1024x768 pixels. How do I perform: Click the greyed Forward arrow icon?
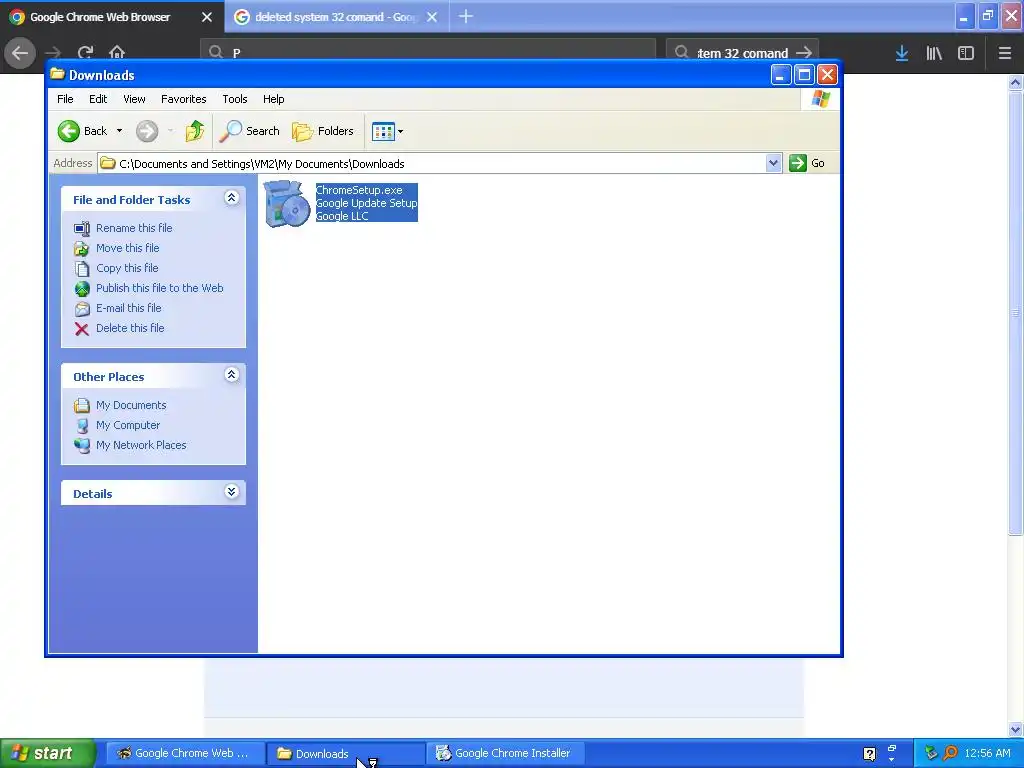147,131
